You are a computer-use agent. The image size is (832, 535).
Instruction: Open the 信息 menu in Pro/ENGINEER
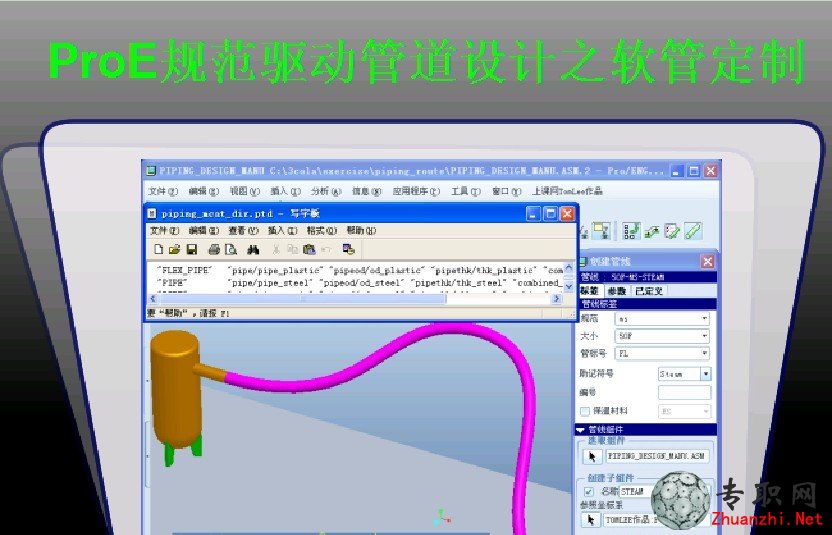coord(366,191)
